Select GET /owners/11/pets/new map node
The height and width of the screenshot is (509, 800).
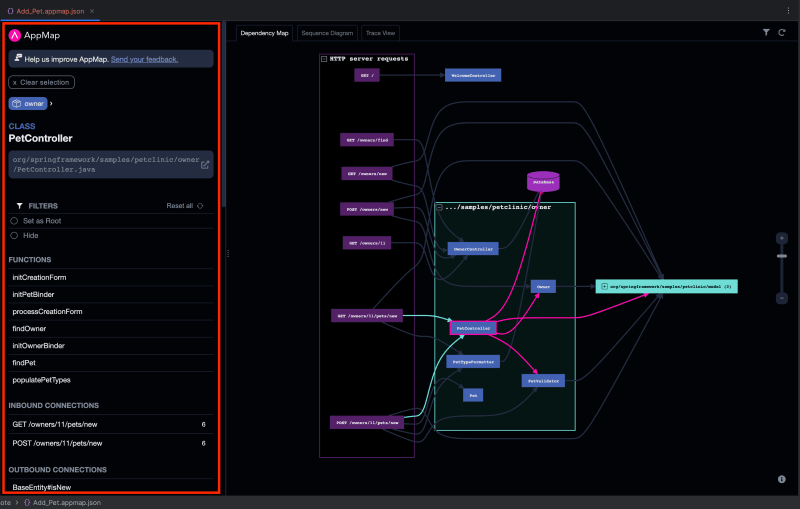367,316
